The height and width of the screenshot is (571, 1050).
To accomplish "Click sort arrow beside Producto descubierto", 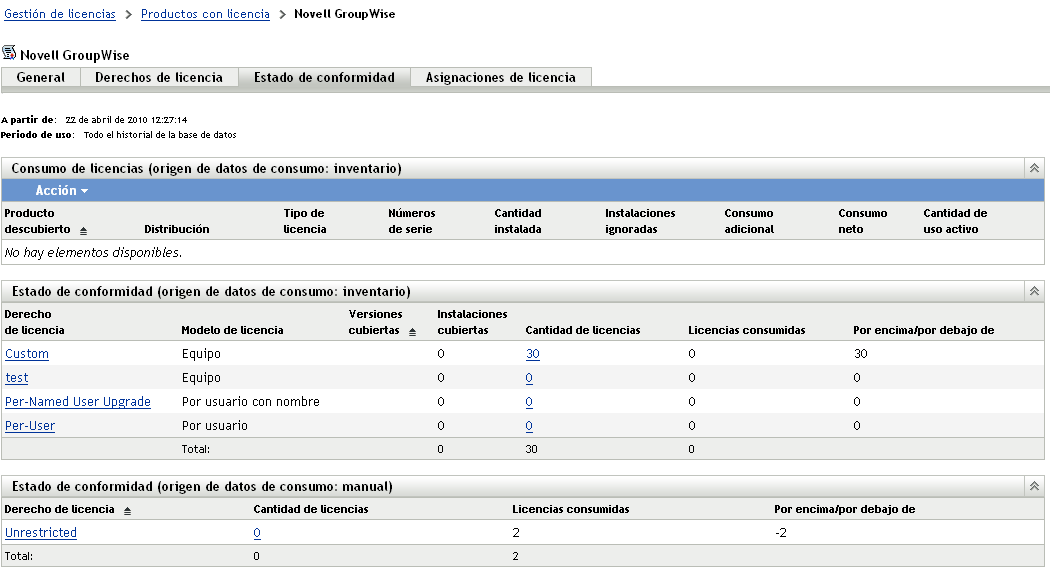I will [x=83, y=230].
